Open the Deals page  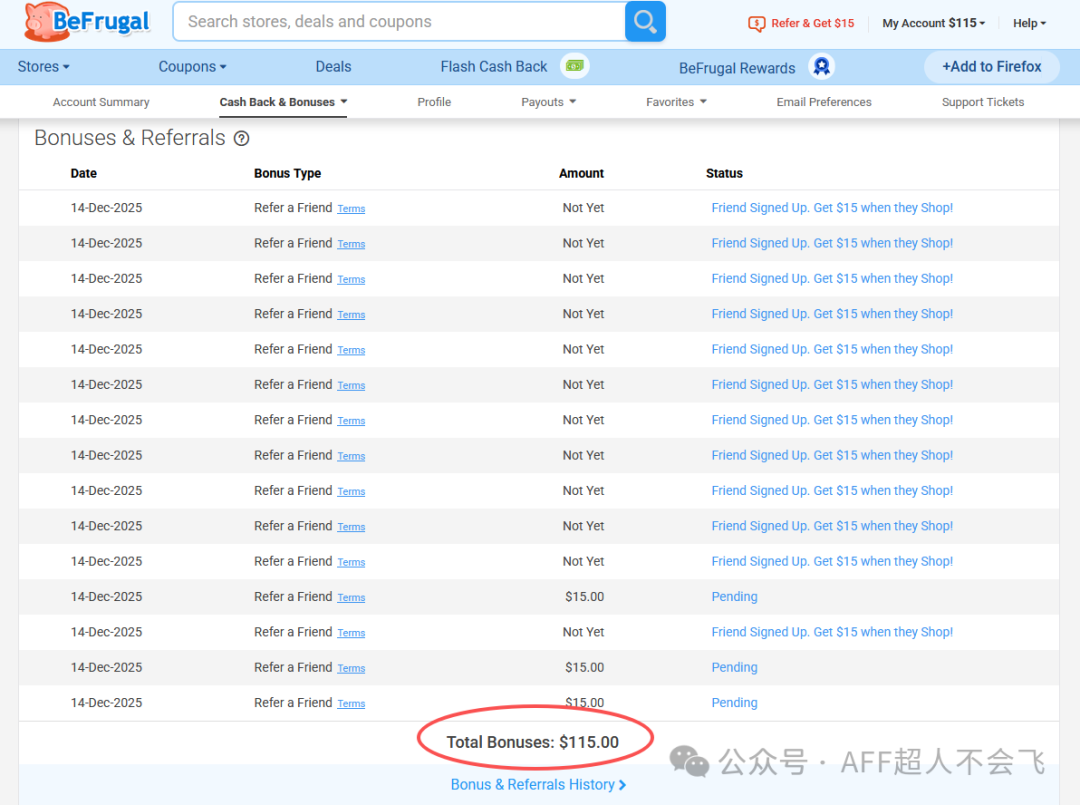click(x=333, y=67)
